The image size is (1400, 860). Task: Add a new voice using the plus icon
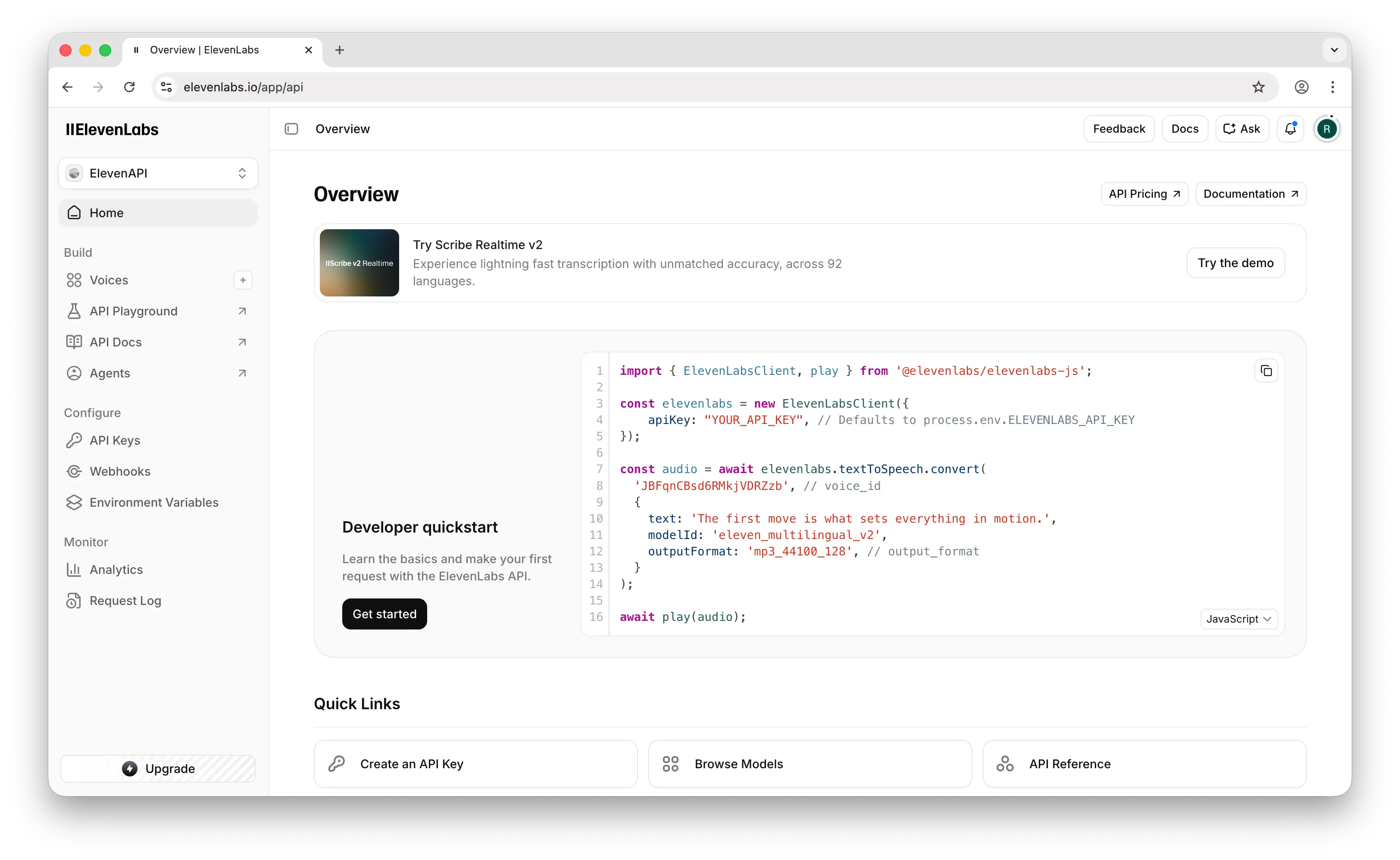click(243, 280)
